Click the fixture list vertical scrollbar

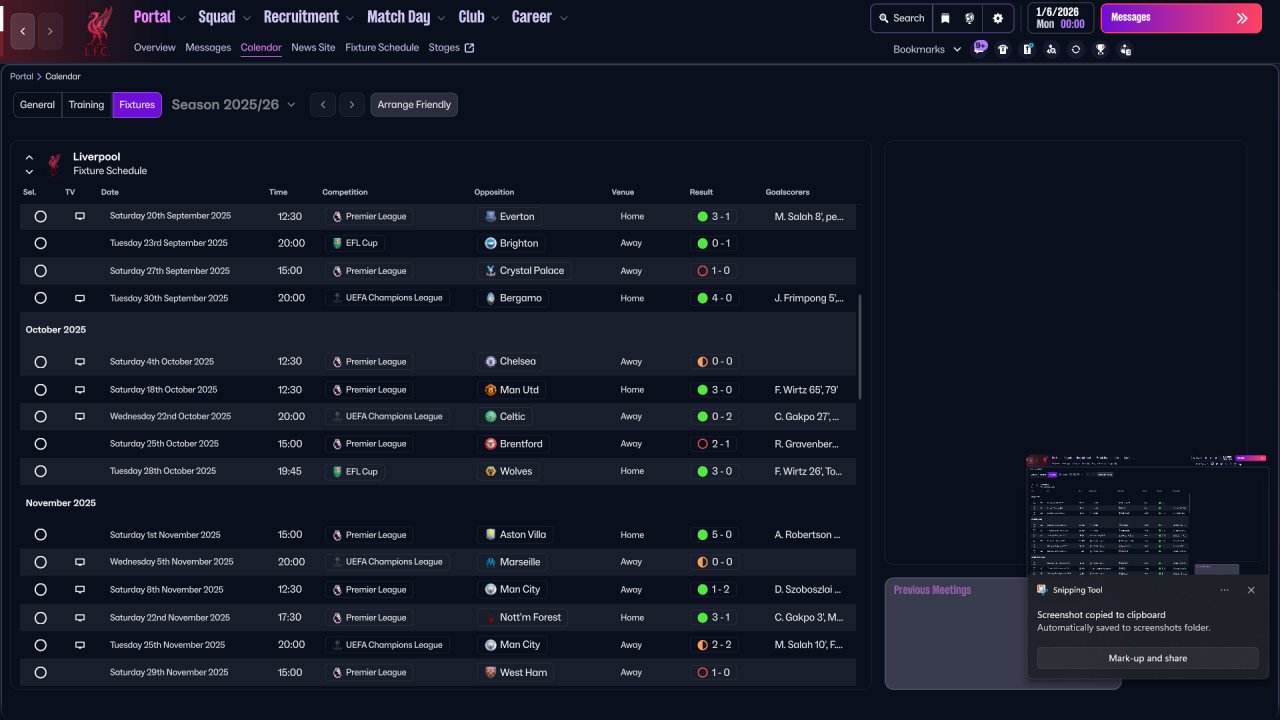pos(859,346)
